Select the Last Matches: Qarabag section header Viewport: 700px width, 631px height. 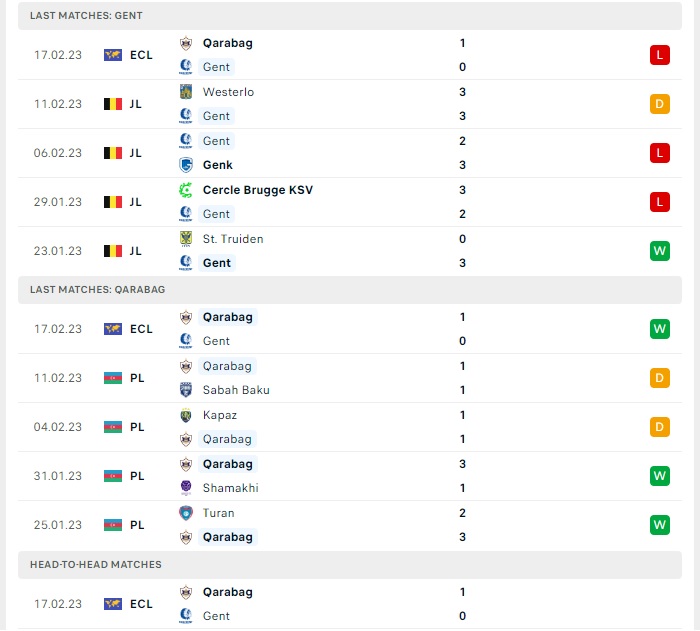pos(350,290)
